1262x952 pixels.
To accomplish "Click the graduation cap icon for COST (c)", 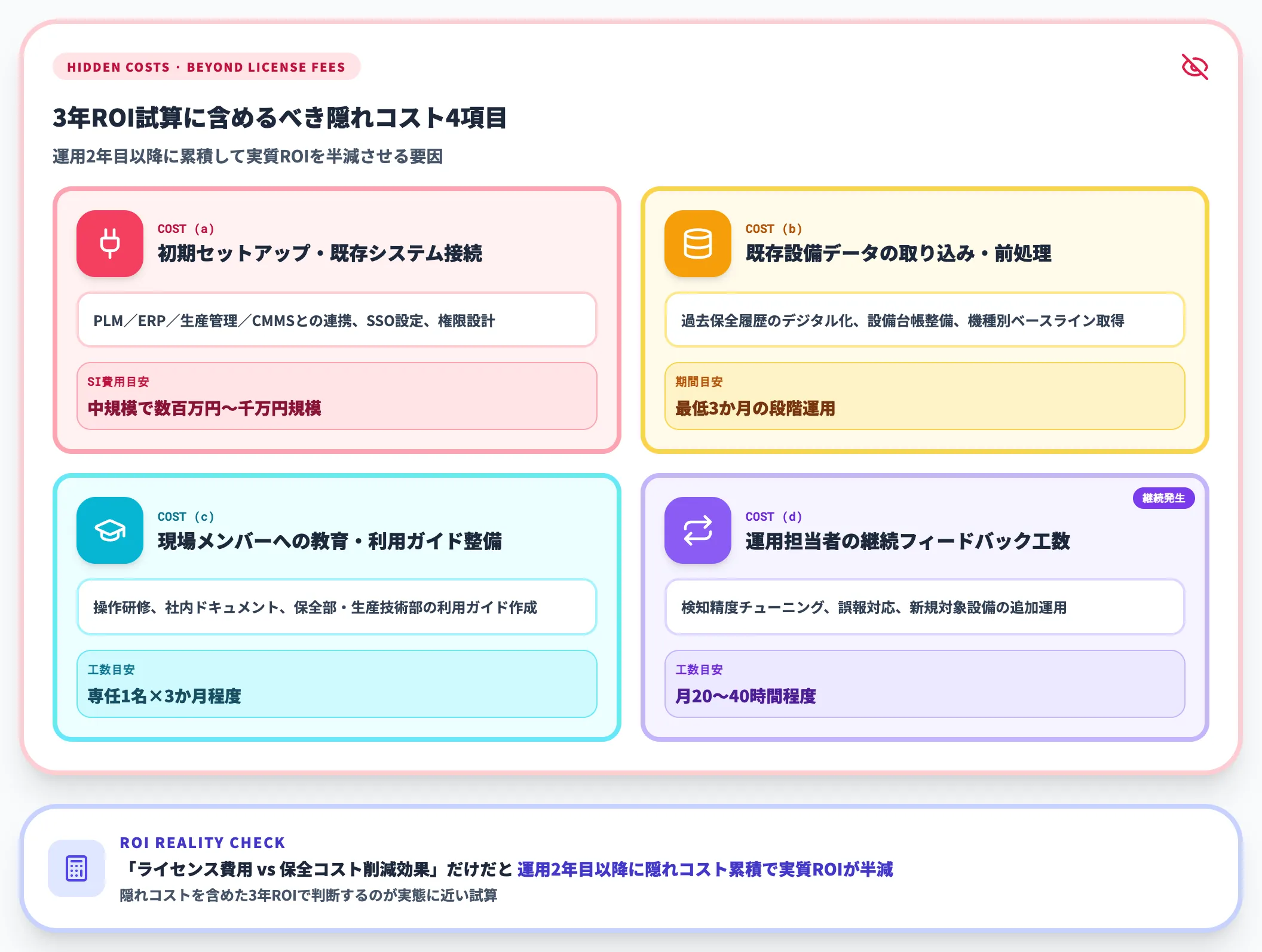I will 110,530.
